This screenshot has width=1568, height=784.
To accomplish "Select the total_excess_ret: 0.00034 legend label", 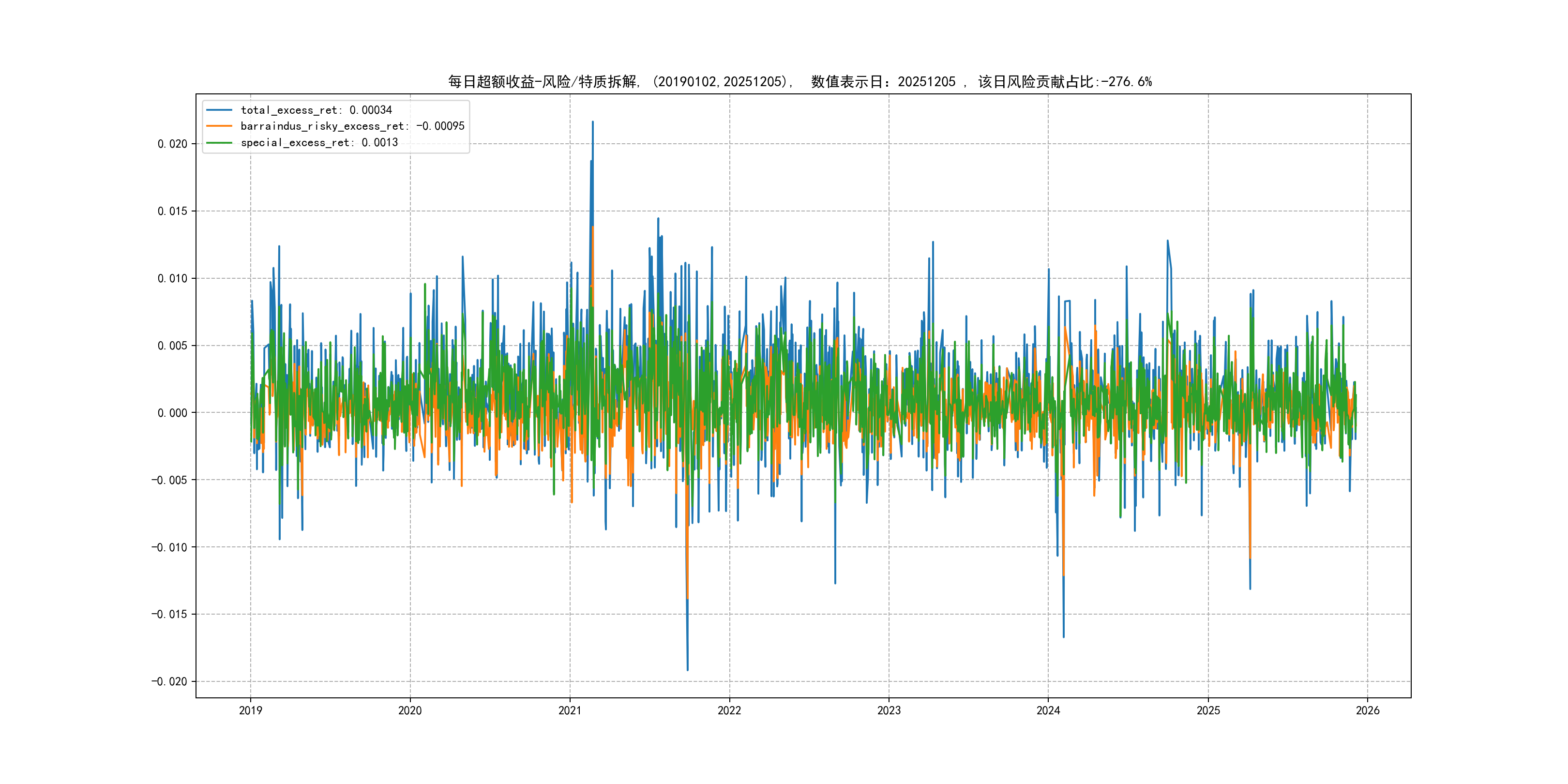I will [x=316, y=110].
